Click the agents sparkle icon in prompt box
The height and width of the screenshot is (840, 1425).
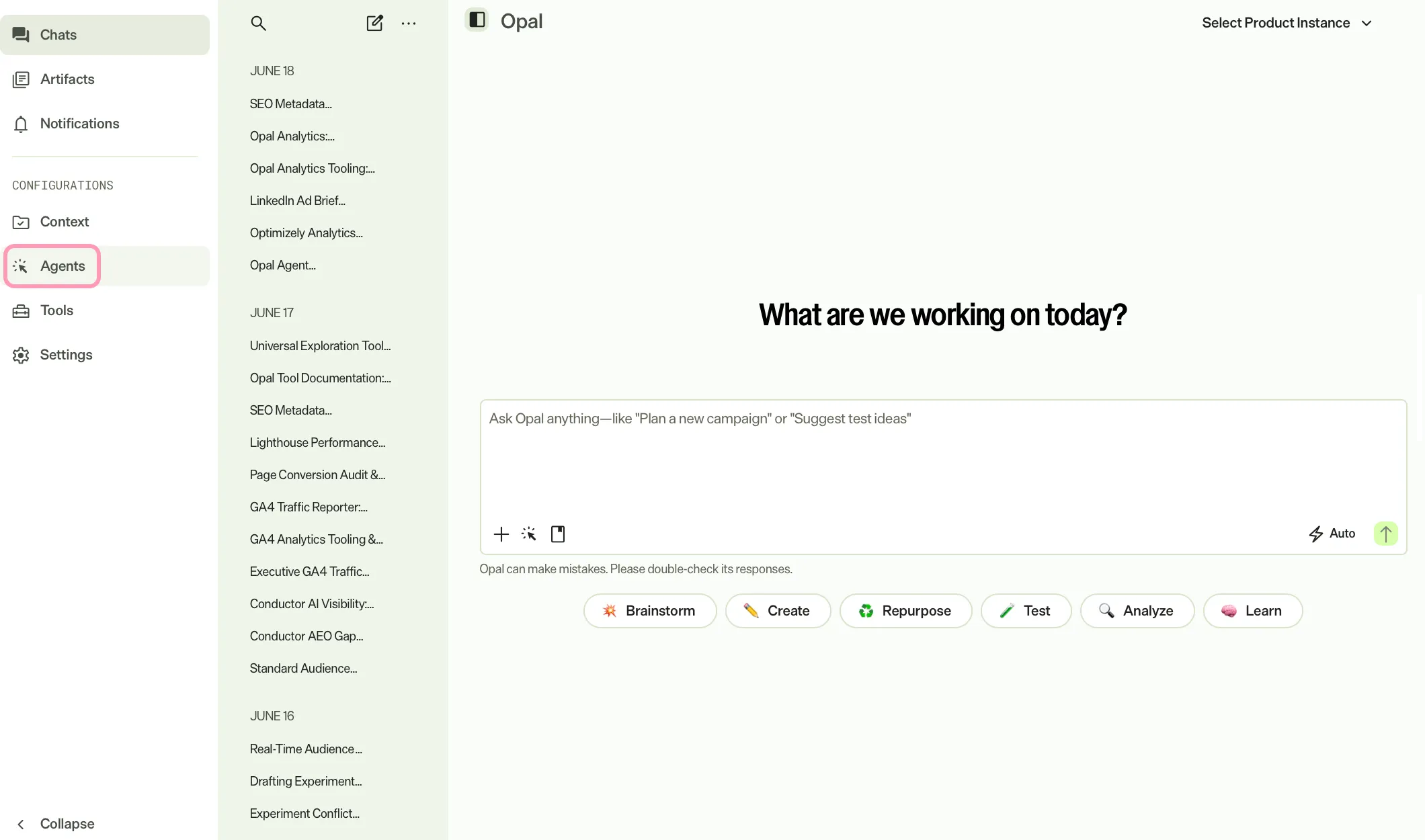coord(529,534)
